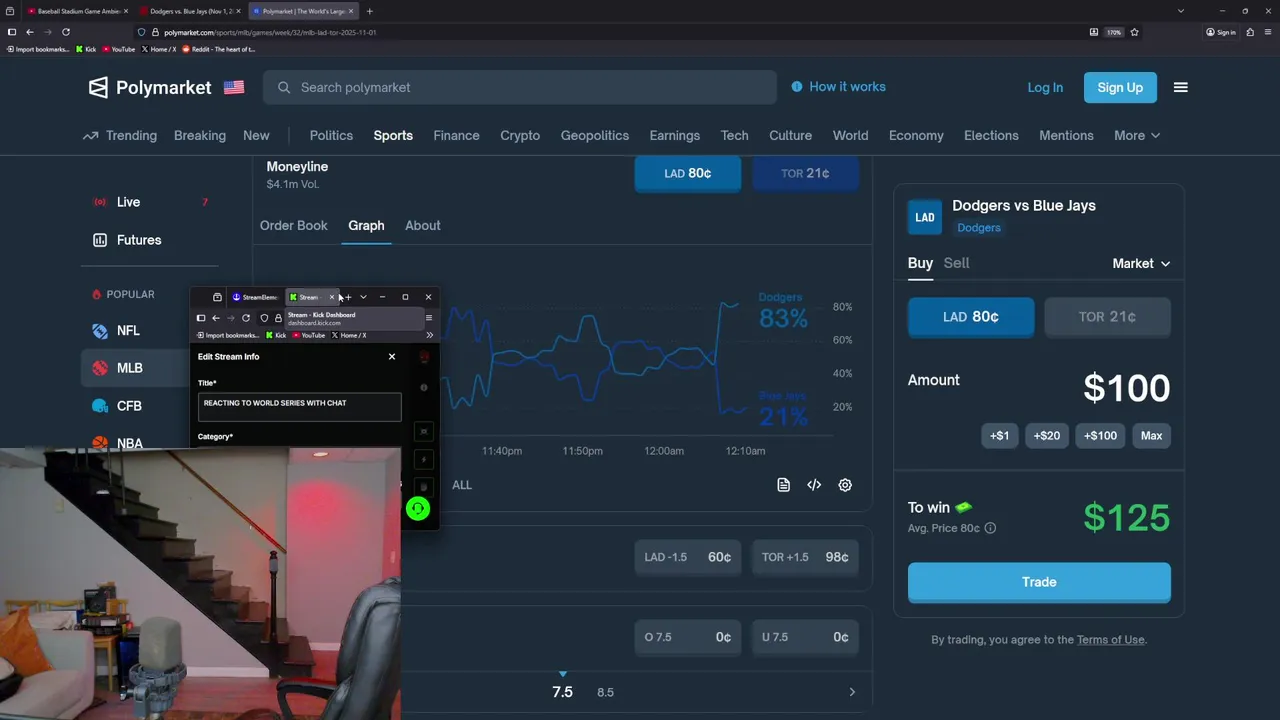Click Moneyline LAD 80¢ button
Viewport: 1280px width, 720px height.
click(x=688, y=173)
